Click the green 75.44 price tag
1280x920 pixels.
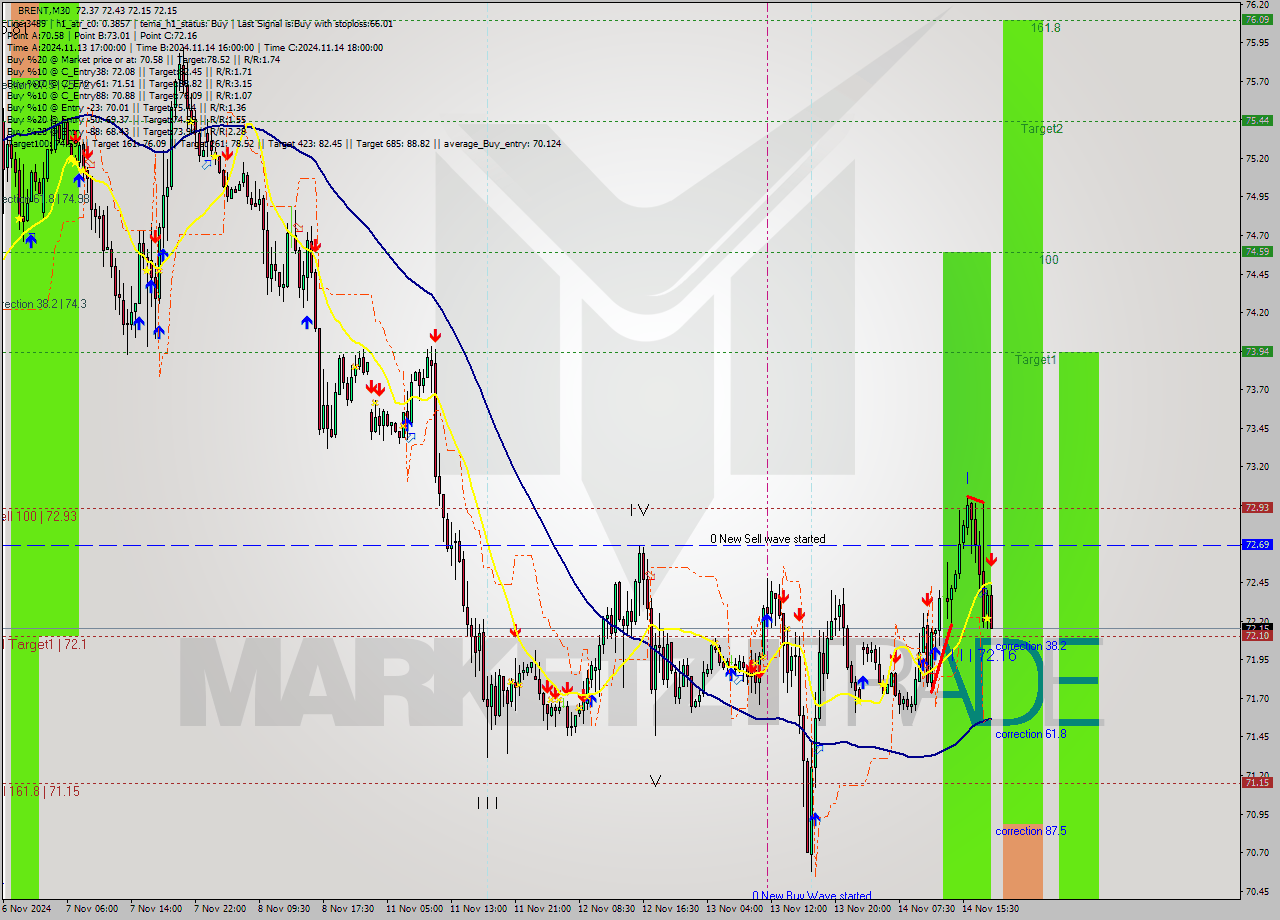pyautogui.click(x=1256, y=120)
